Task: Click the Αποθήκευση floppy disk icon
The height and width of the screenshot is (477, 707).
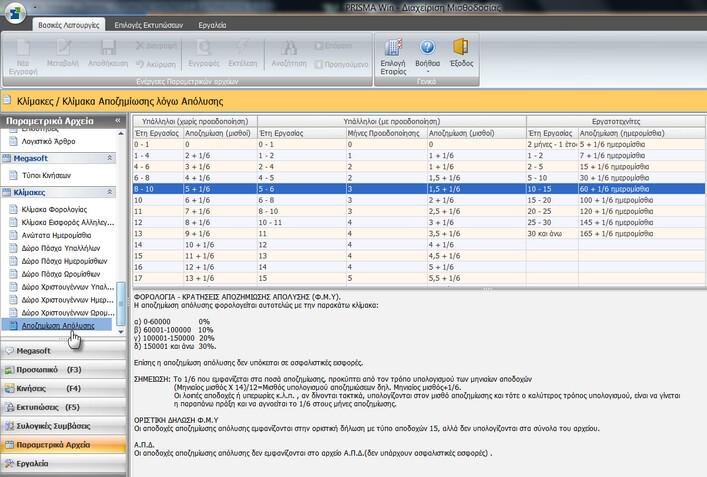Action: click(x=108, y=48)
